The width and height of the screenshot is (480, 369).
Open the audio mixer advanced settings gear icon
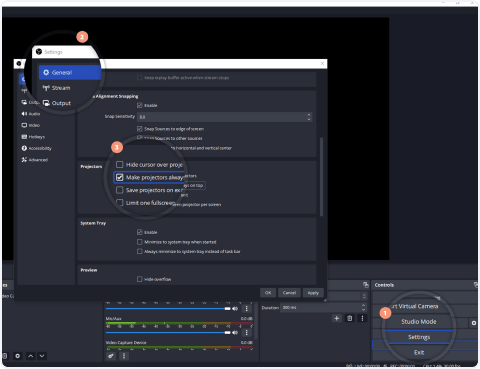click(111, 356)
